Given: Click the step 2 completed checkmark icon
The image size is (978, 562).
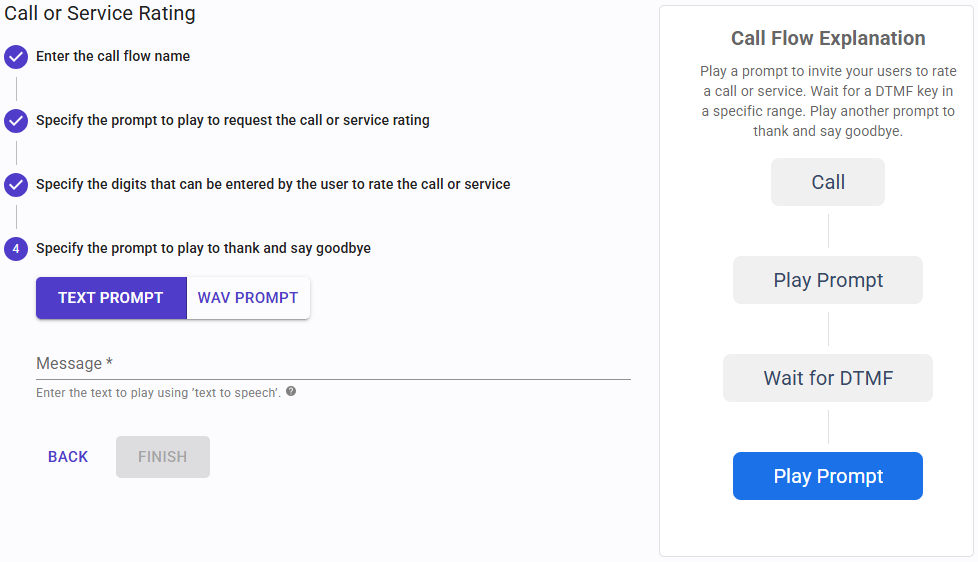Looking at the screenshot, I should coord(15,121).
